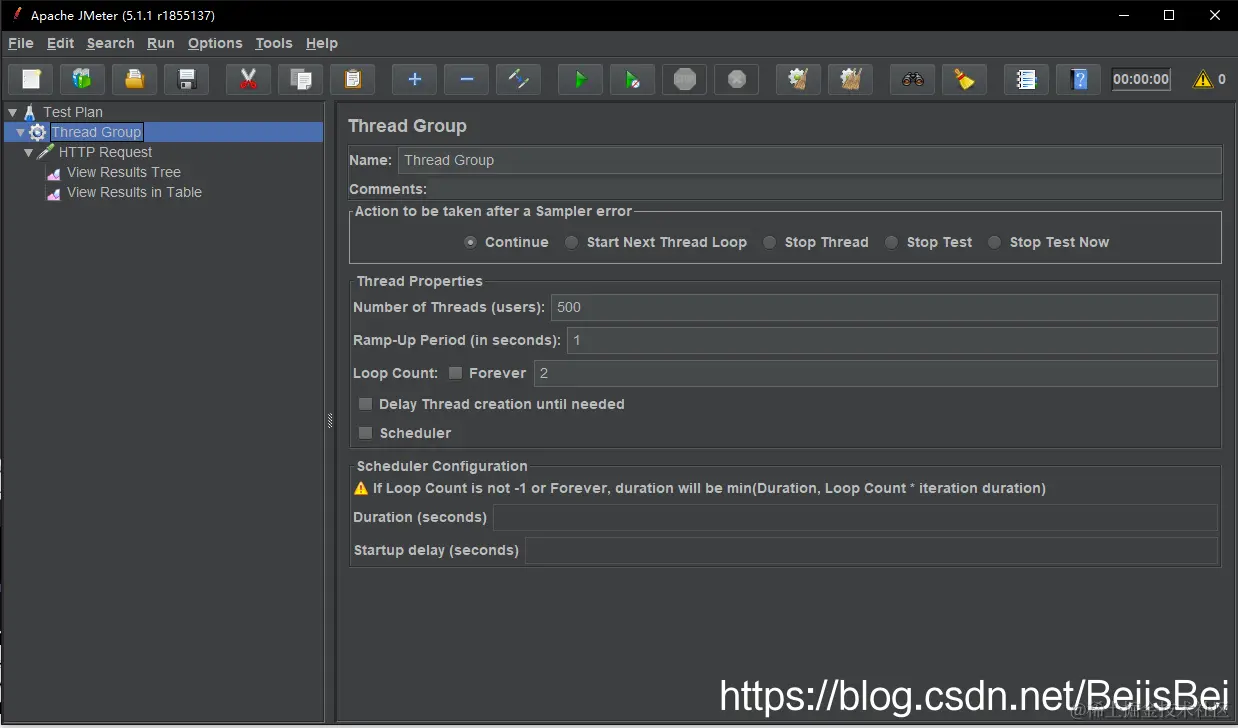Collapse the HTTP Request tree arrow
The width and height of the screenshot is (1238, 728).
[28, 152]
